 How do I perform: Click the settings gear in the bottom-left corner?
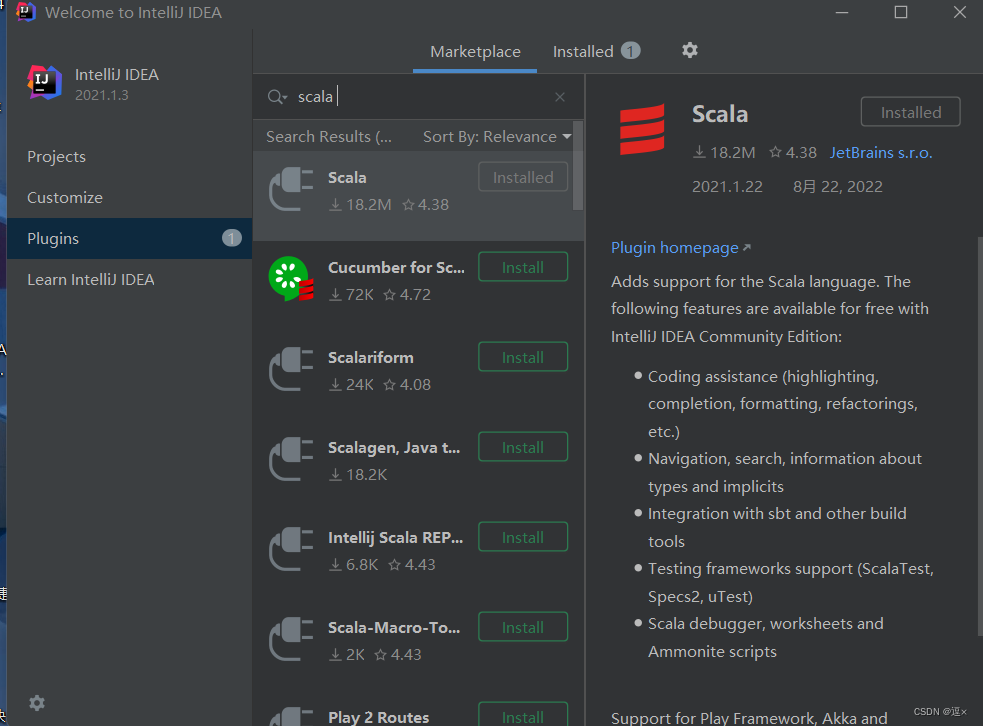coord(37,703)
